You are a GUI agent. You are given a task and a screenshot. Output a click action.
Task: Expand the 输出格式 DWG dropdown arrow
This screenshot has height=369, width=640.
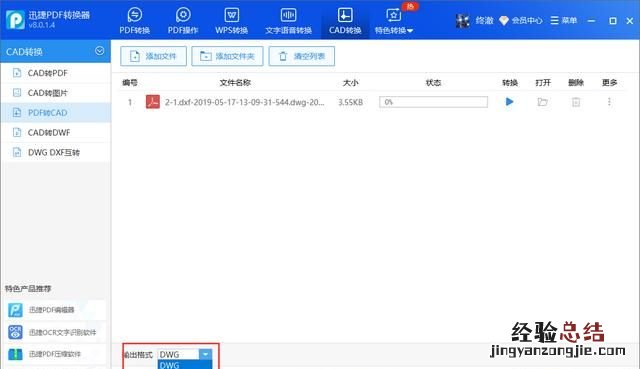205,354
